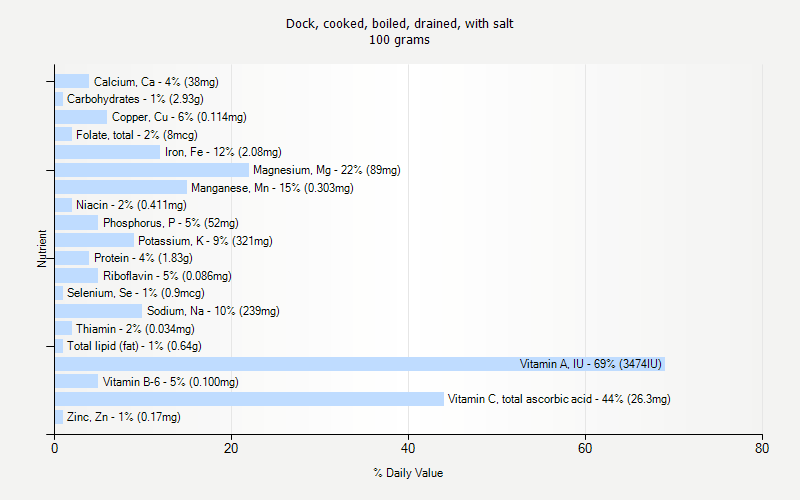Click the Vitamin B-6 label

coord(170,382)
